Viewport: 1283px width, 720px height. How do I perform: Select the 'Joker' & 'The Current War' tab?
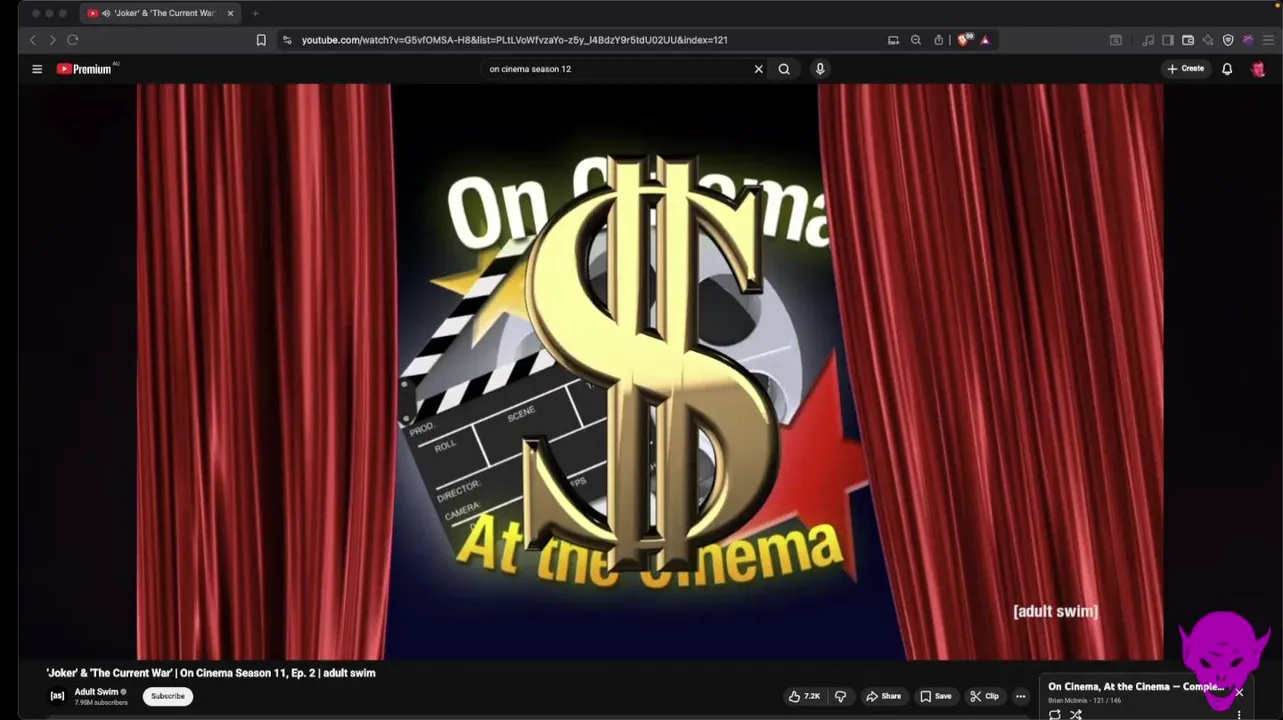pos(160,13)
